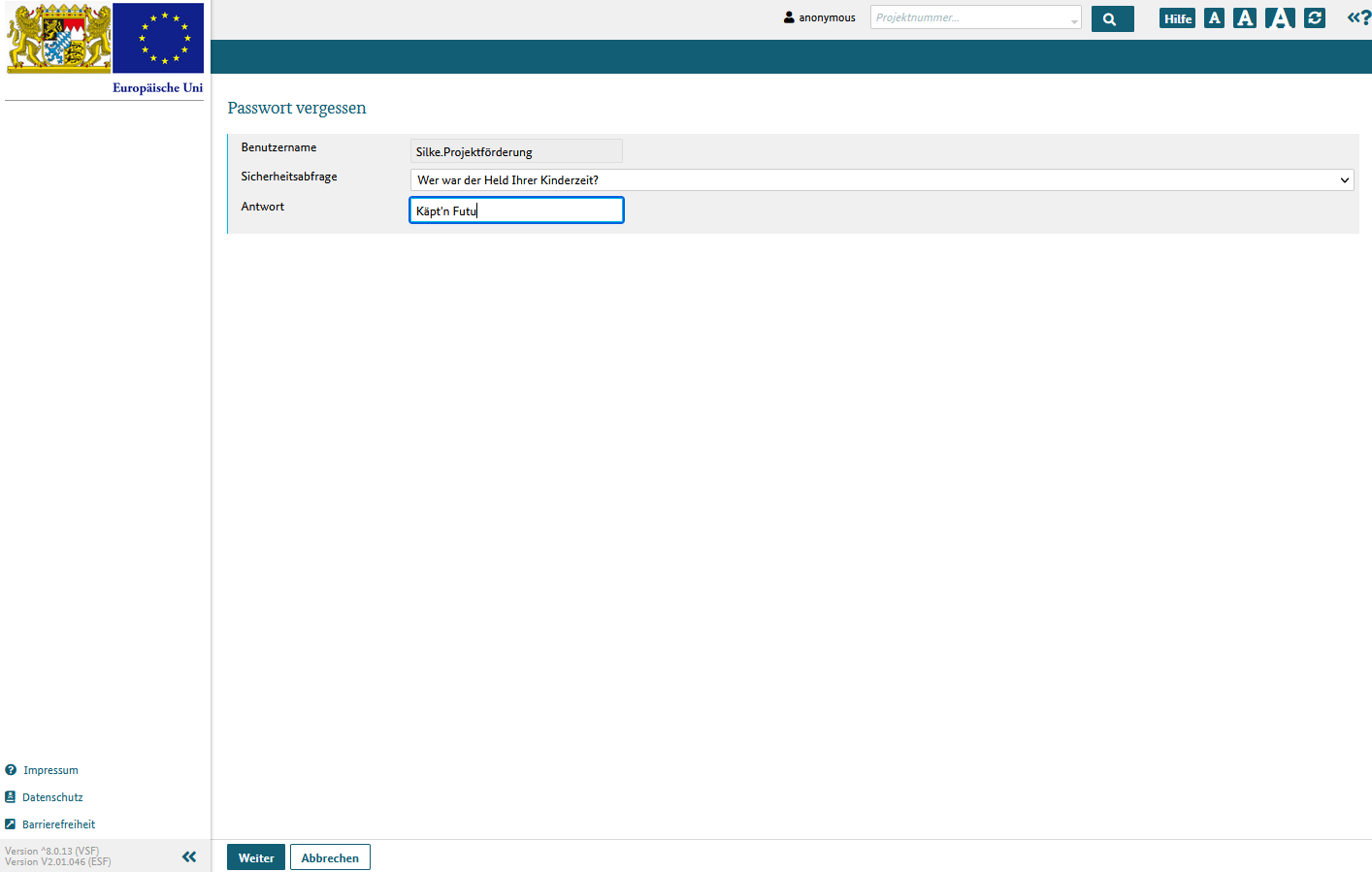The image size is (1372, 872).
Task: Expand the help panel chevron with question mark
Action: pos(1358,17)
